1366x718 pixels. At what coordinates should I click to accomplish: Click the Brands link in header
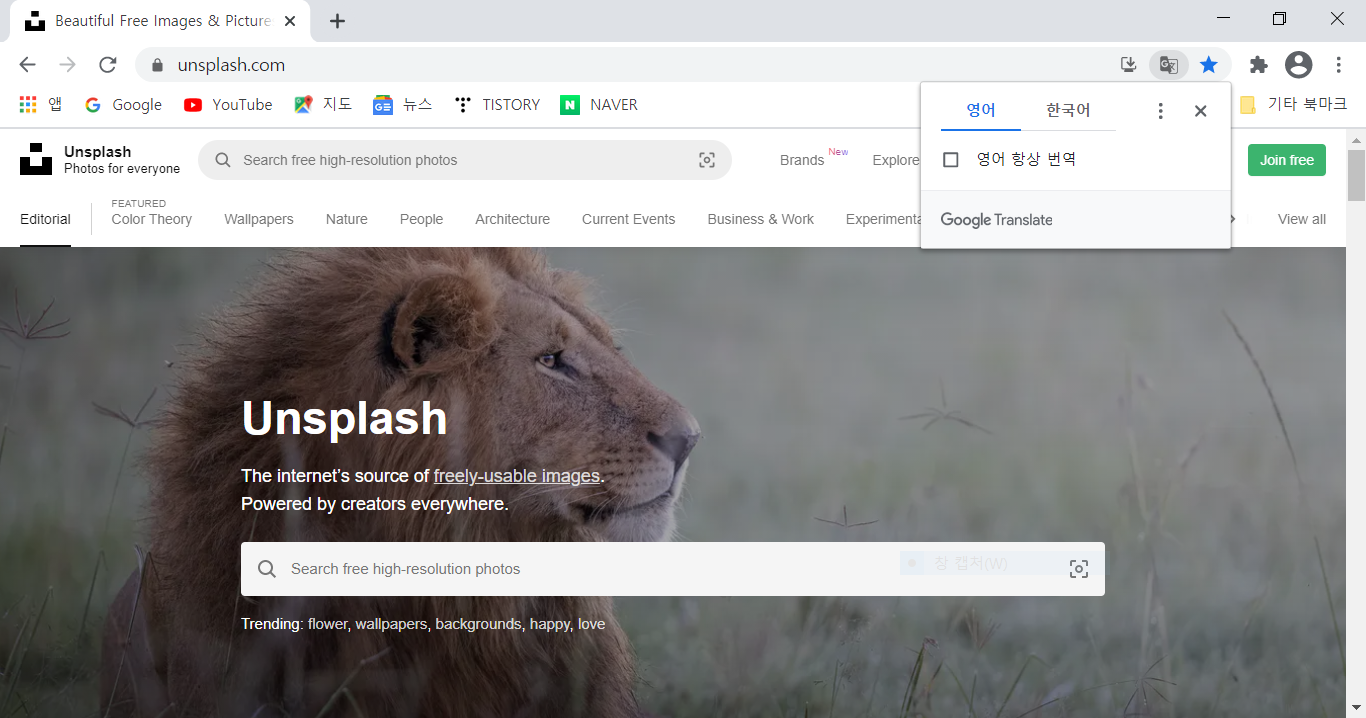[802, 160]
